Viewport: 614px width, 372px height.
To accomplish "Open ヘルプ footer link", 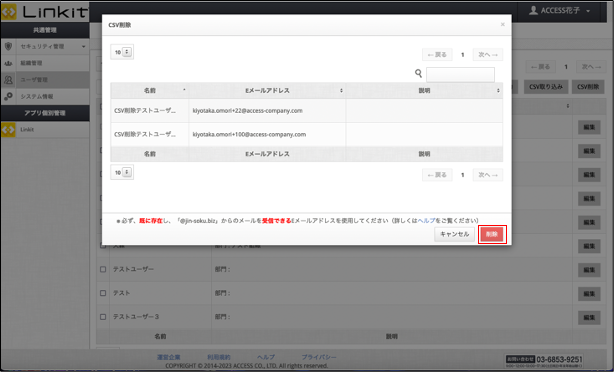I will (266, 357).
